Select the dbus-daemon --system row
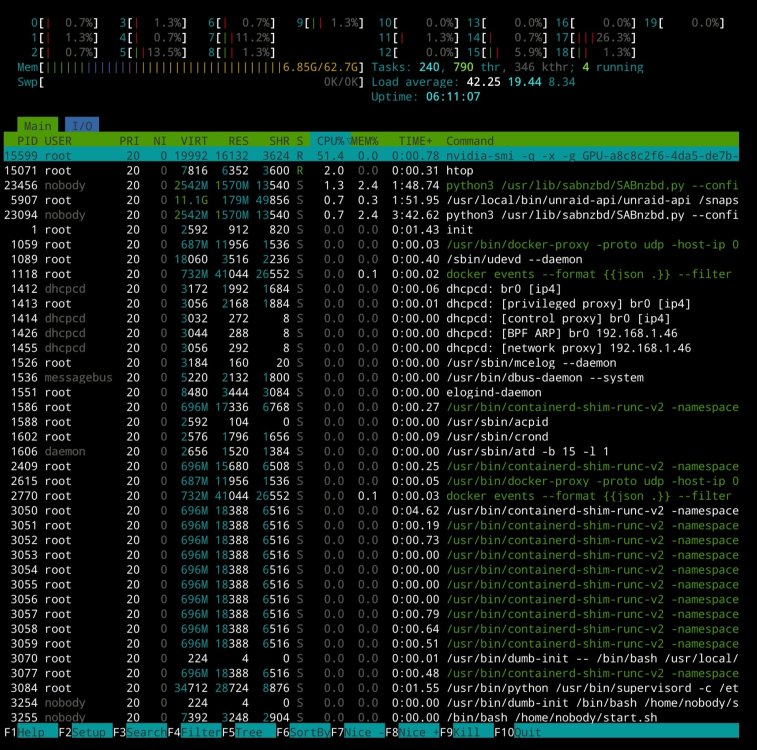Viewport: 757px width, 750px height. click(x=371, y=377)
